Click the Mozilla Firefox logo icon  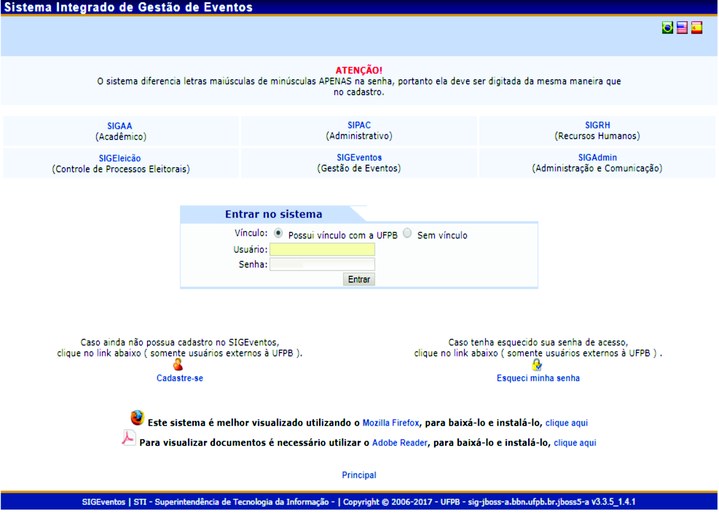[137, 418]
